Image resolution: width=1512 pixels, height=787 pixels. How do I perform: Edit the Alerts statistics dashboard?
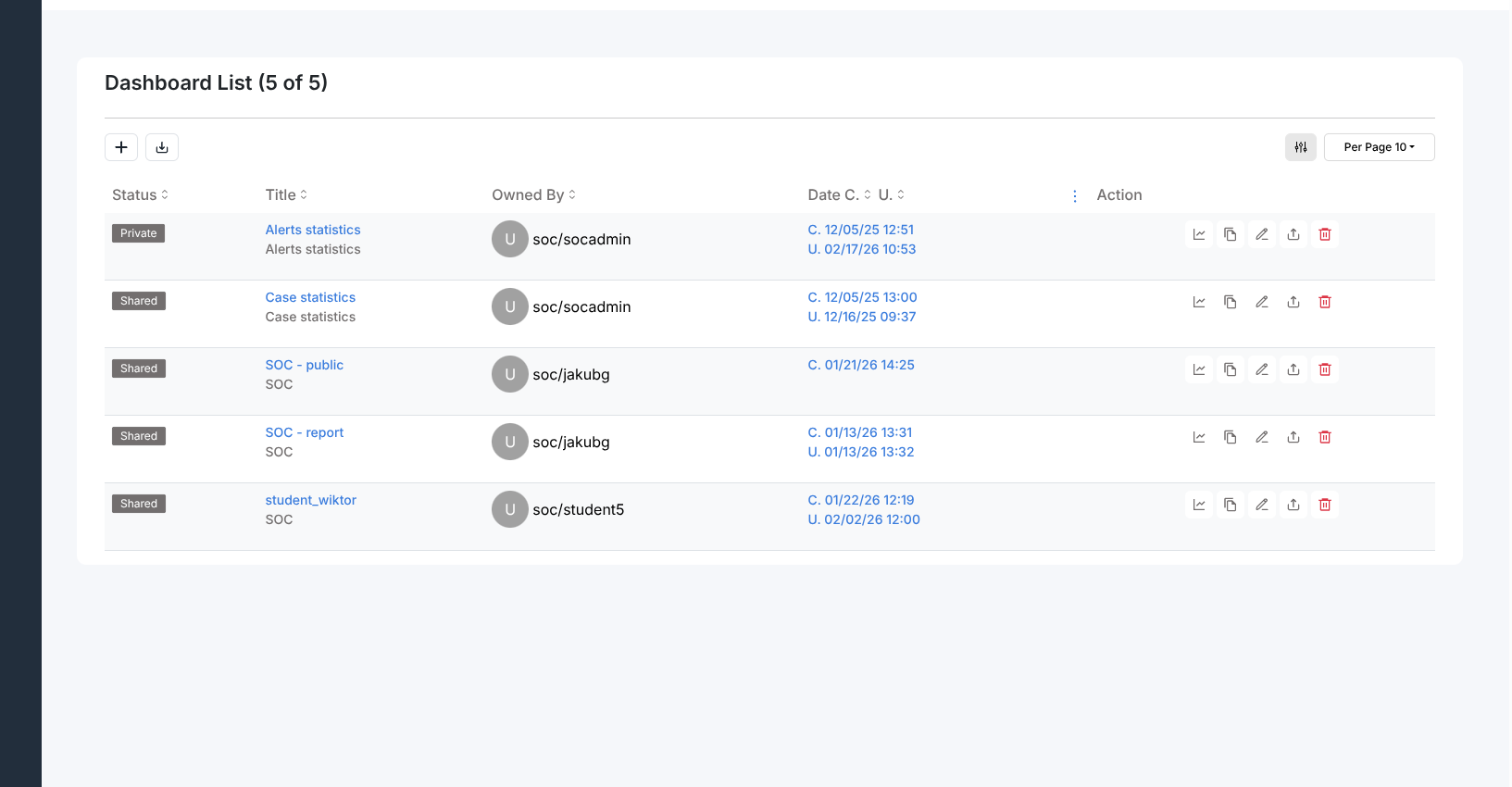coord(1262,234)
